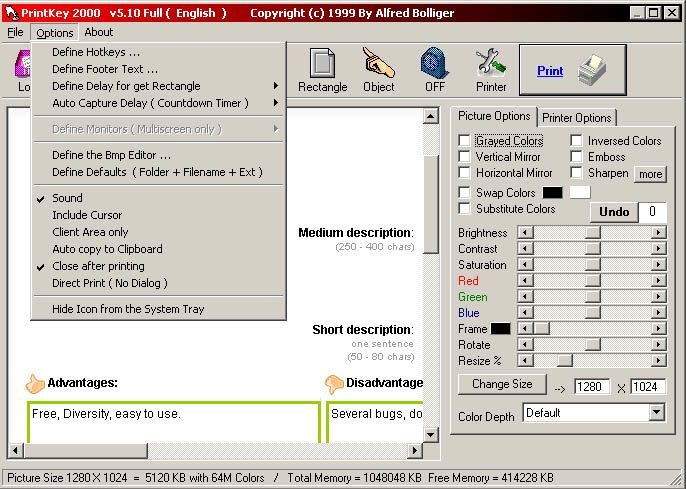Choose Define Hotkeys menu entry

(x=159, y=52)
